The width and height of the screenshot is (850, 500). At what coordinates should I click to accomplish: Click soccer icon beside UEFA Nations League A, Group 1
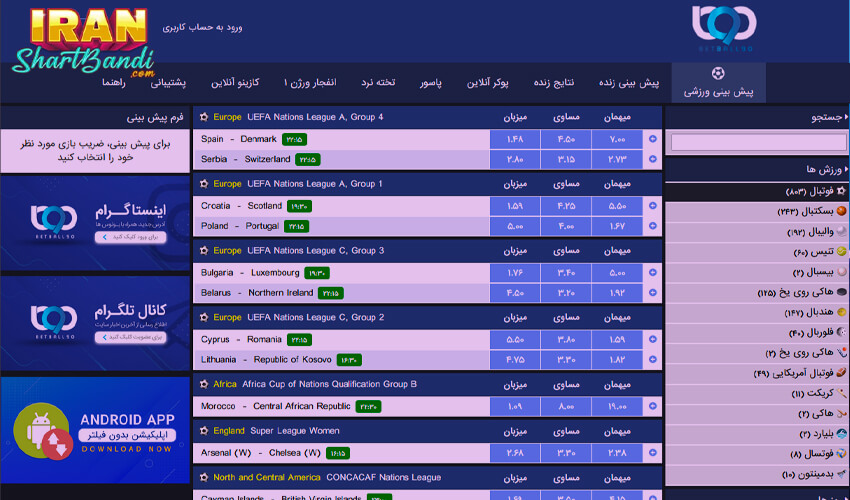click(x=204, y=184)
